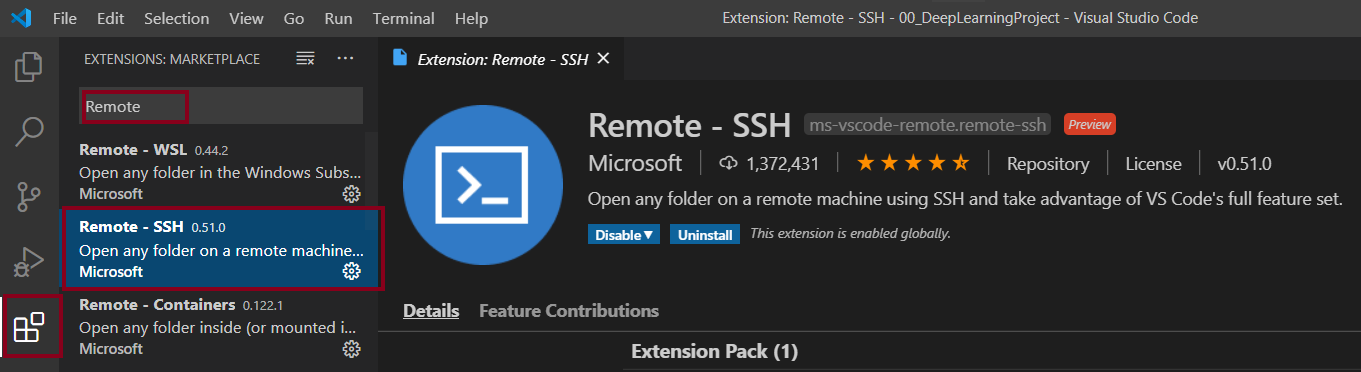
Task: Click the Extension Pack (1) heading
Action: [x=715, y=351]
